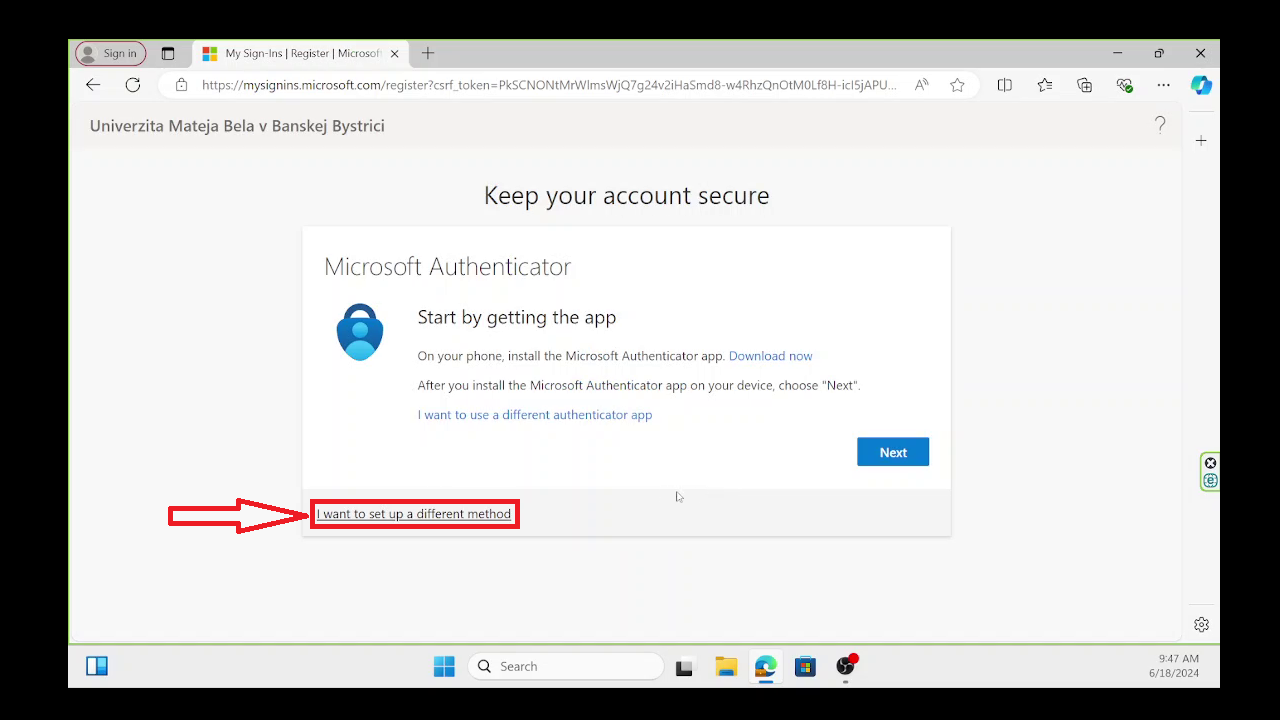The height and width of the screenshot is (720, 1280).
Task: Open the Task View taskbar icon
Action: point(684,667)
